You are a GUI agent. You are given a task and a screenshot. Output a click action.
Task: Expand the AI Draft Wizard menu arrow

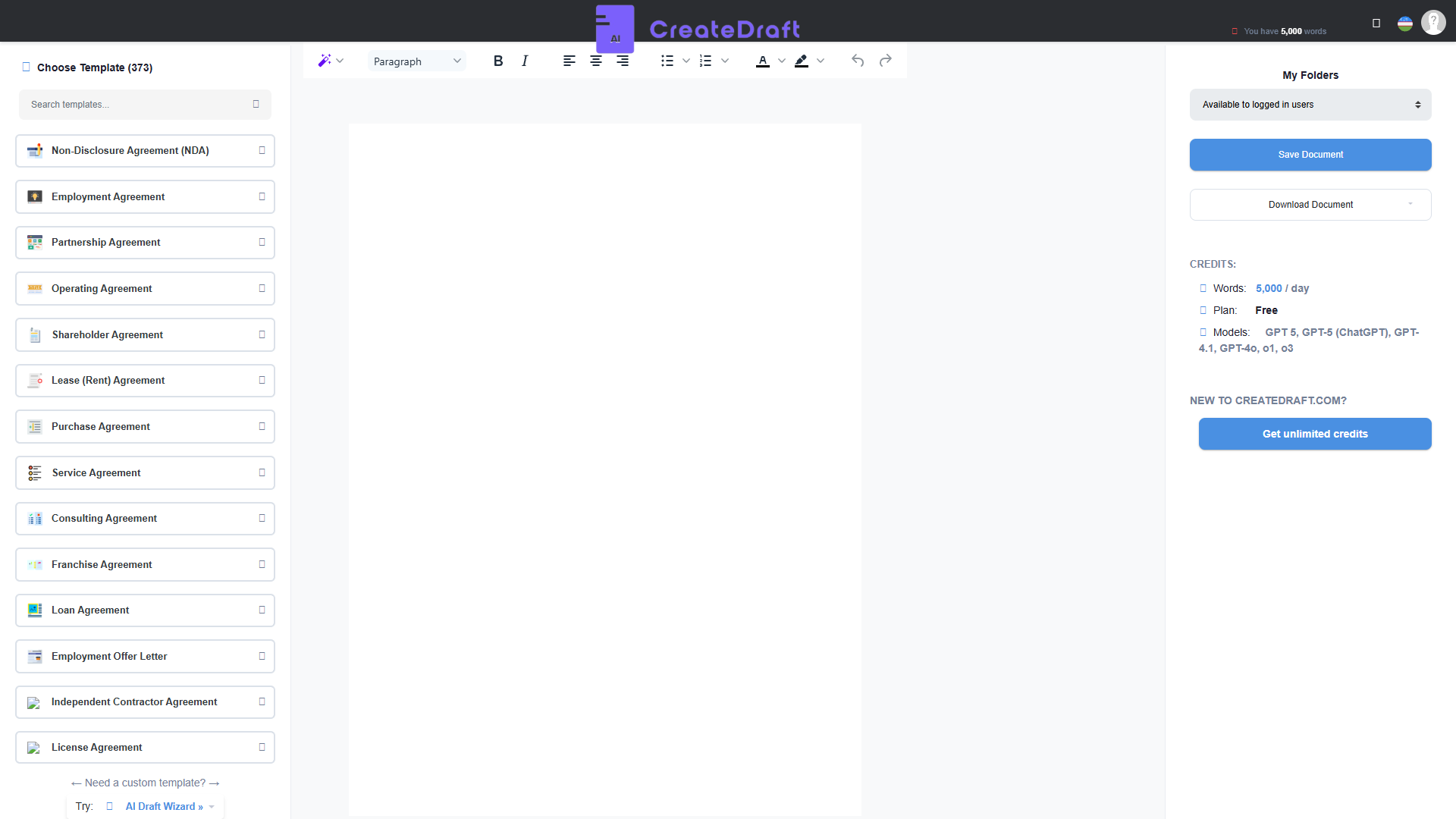pyautogui.click(x=212, y=807)
